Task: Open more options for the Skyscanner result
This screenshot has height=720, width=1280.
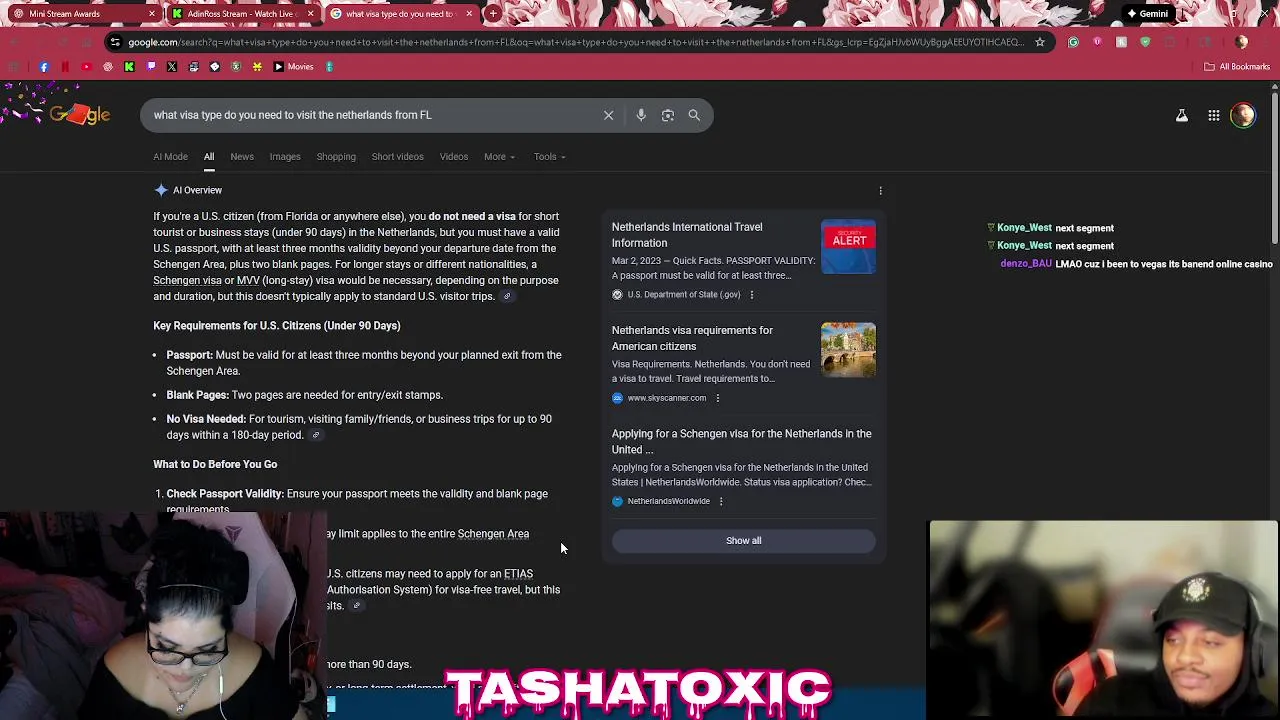Action: click(x=717, y=398)
